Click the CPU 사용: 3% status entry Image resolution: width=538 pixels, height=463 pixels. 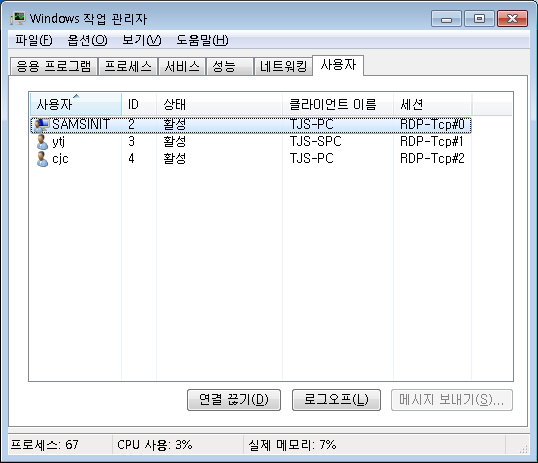[155, 445]
